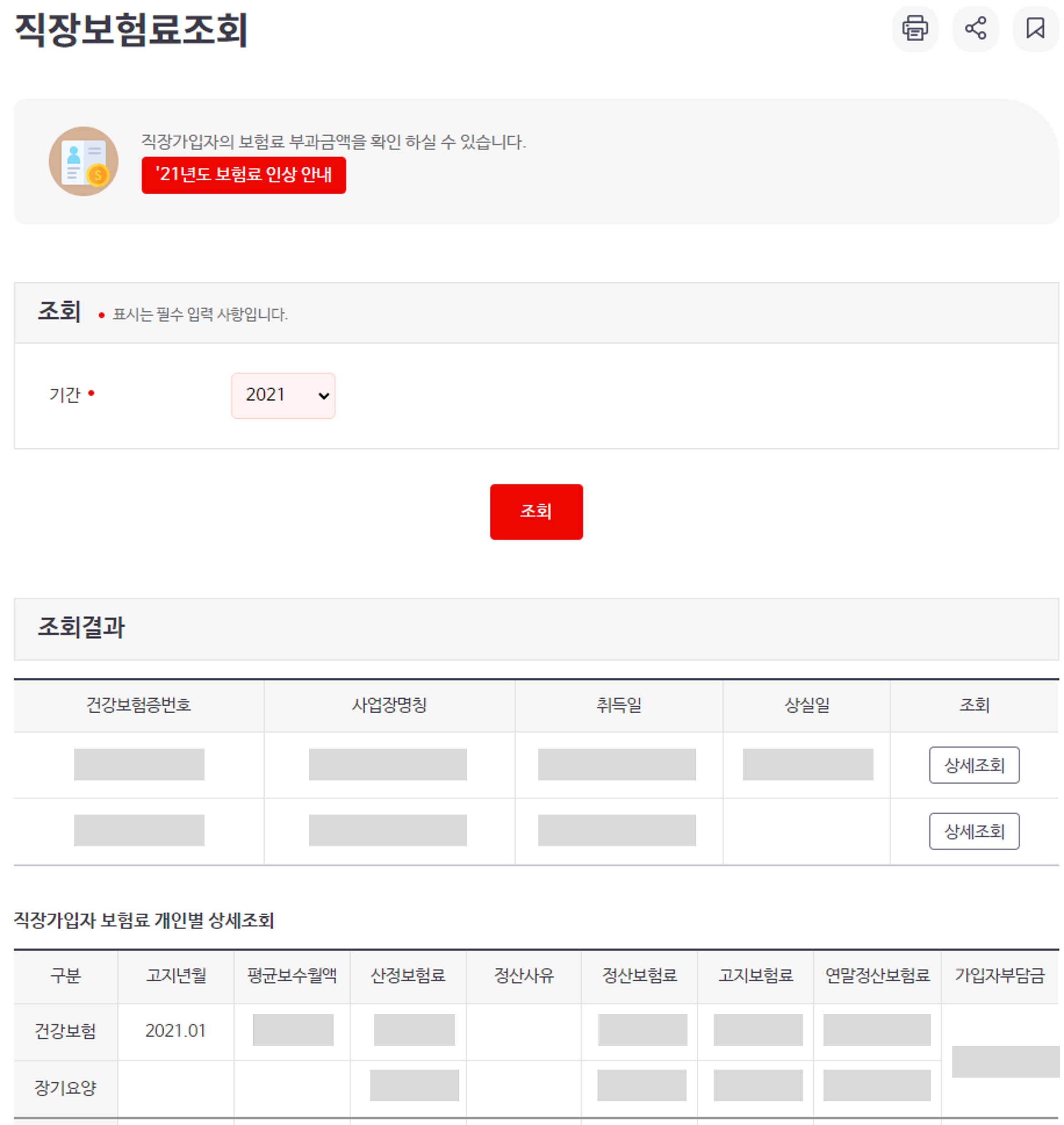Click the share icon

pos(975,28)
